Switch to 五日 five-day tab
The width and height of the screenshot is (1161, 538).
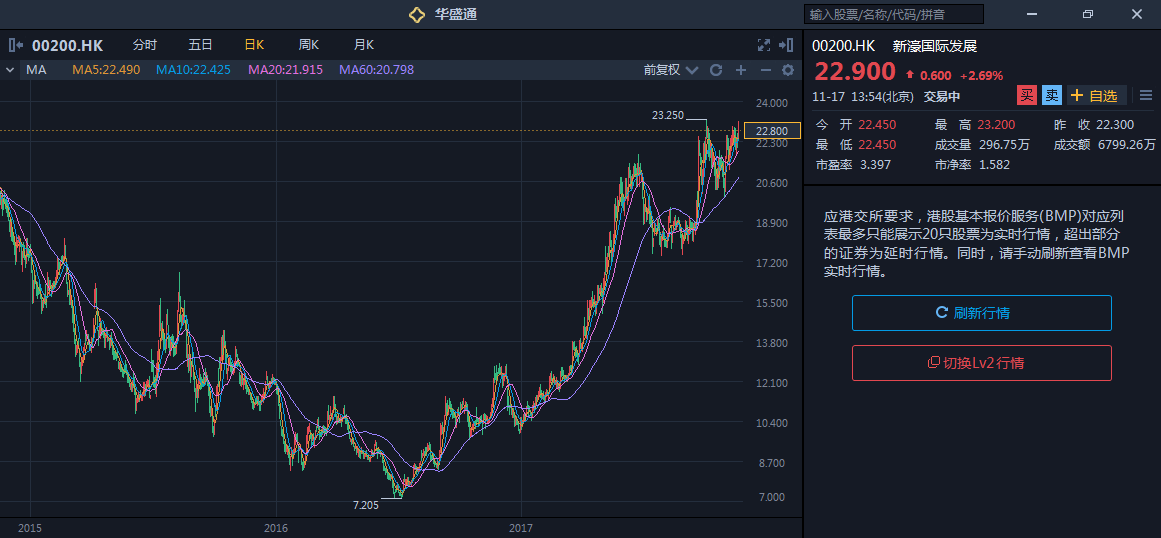[x=200, y=45]
